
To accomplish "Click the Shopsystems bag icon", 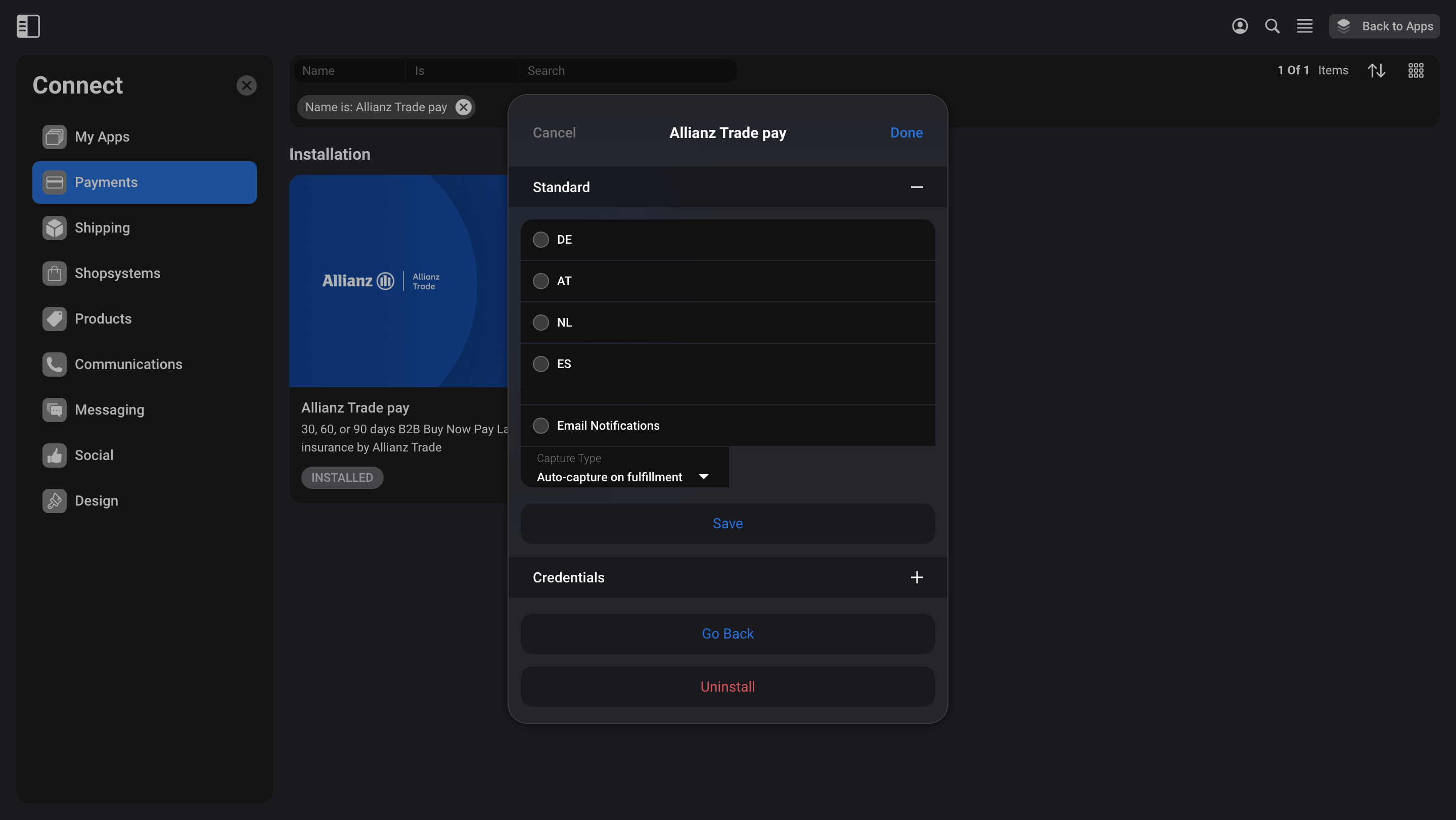I will 54,273.
